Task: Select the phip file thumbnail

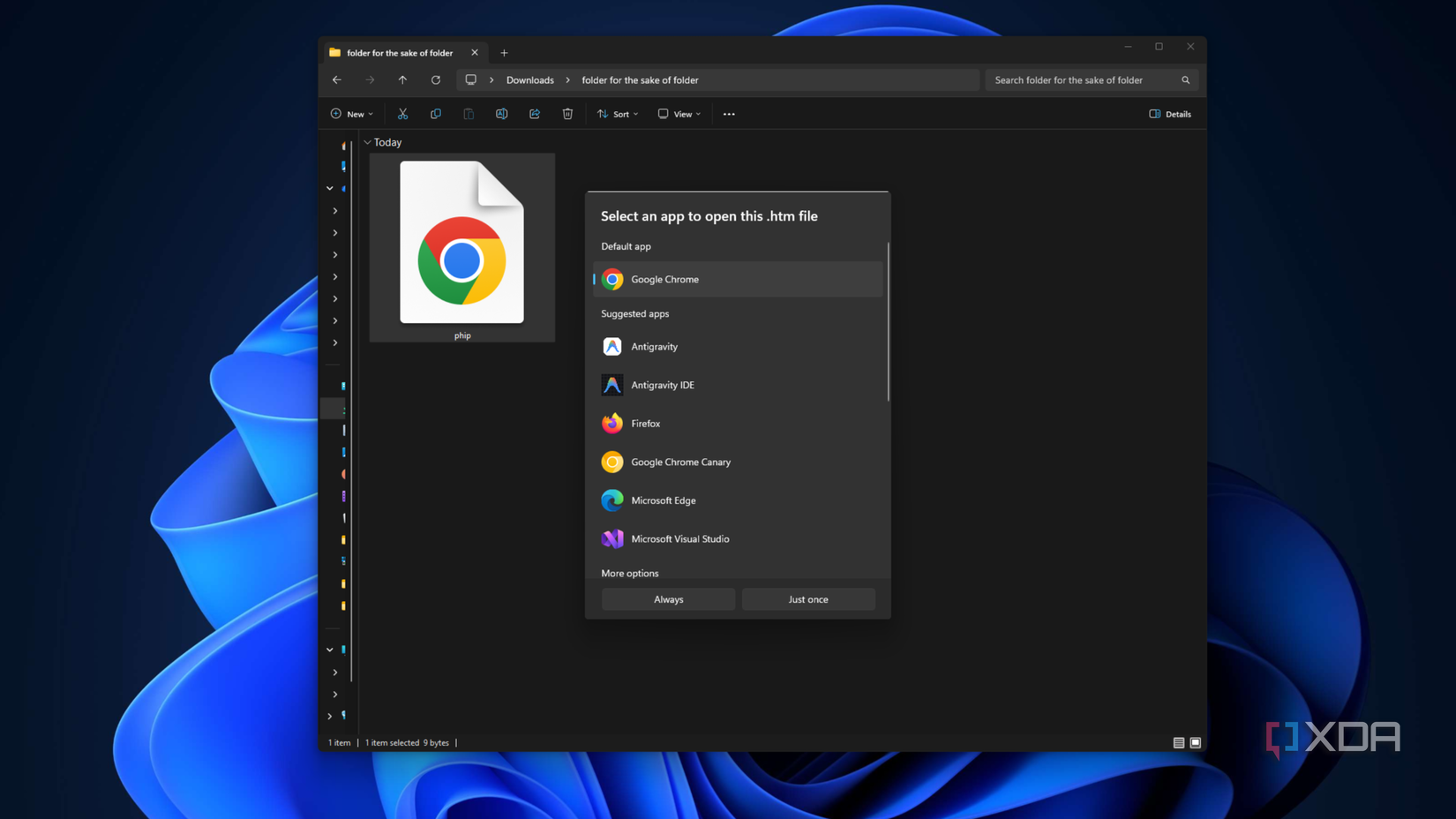Action: point(462,243)
